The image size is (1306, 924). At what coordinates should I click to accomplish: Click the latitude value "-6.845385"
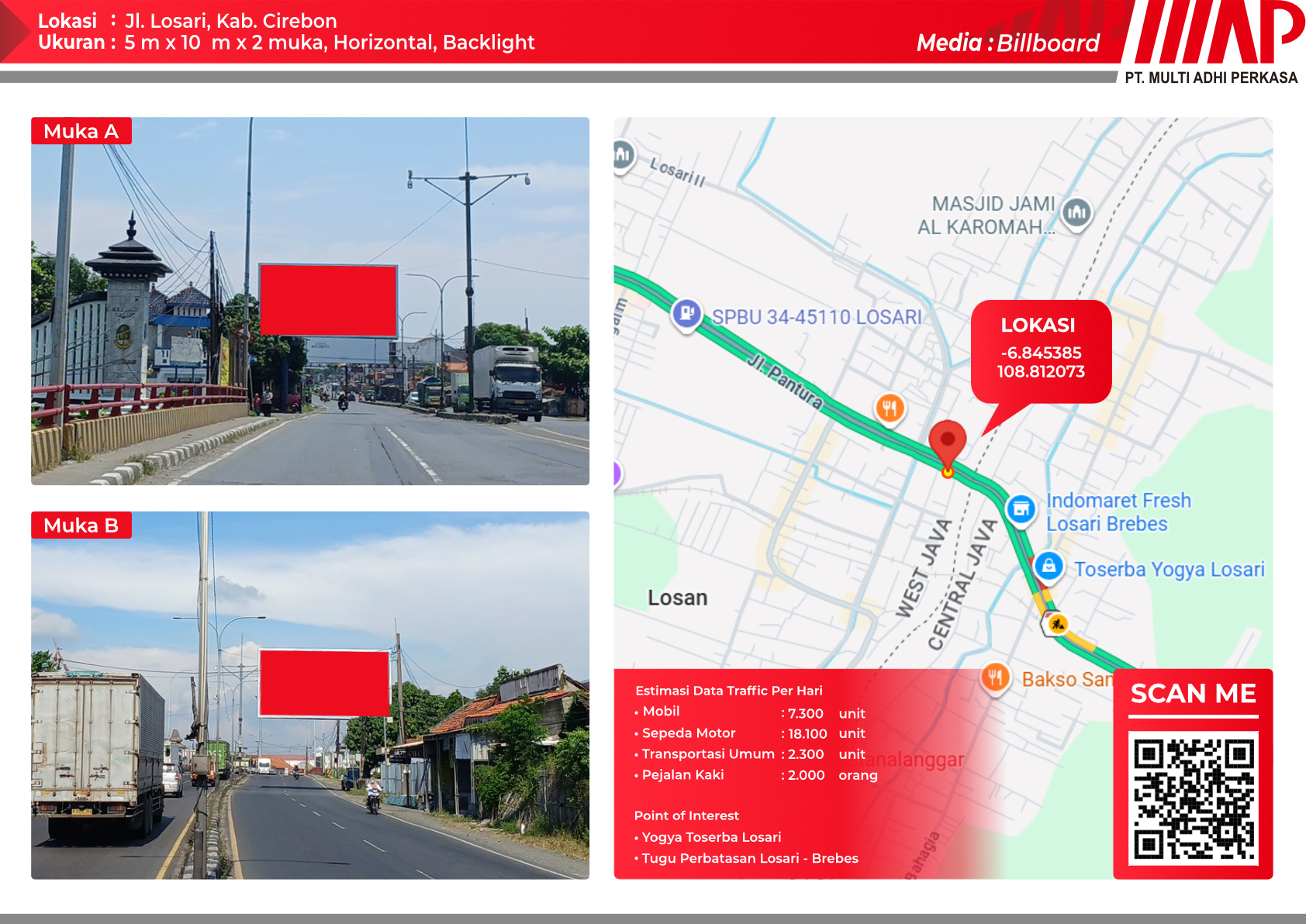point(1041,353)
